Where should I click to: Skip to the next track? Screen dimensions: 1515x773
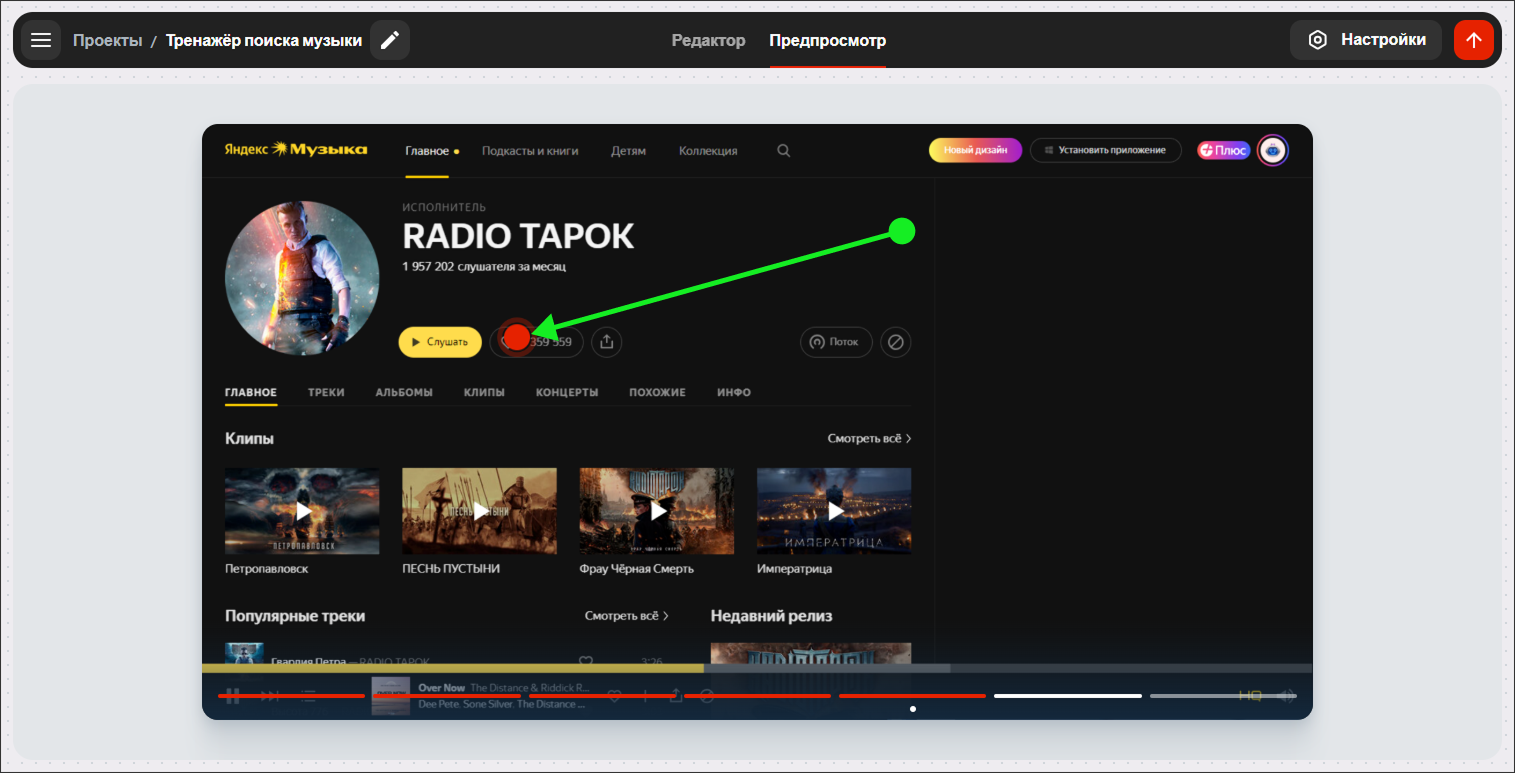coord(269,695)
